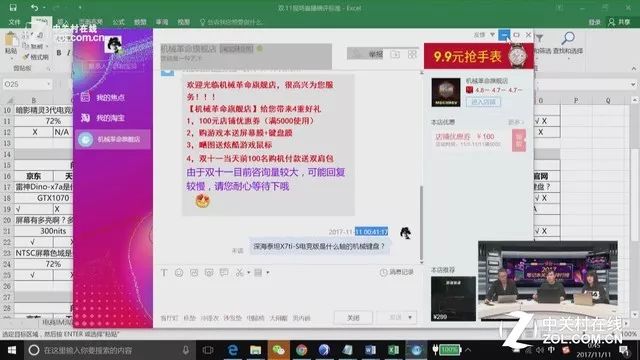Click the 格式刷 format painter
The image size is (640, 360).
point(36,57)
